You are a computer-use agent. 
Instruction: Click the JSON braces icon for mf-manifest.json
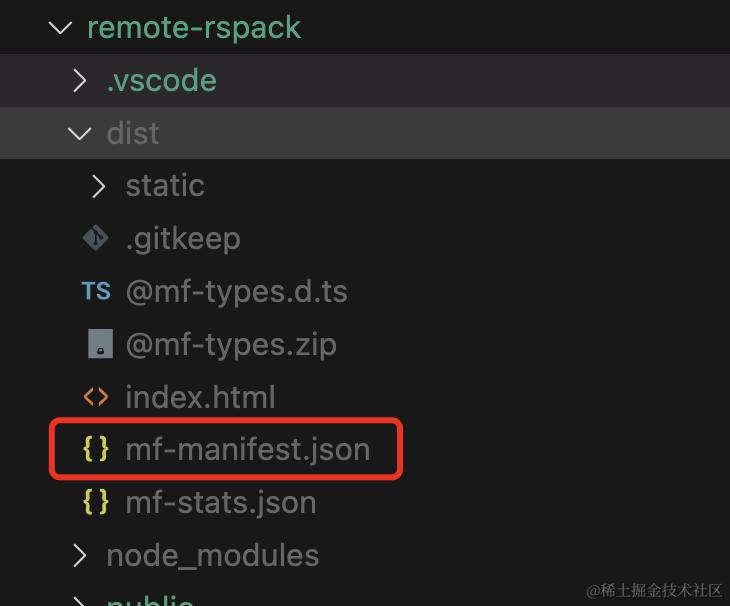[96, 449]
